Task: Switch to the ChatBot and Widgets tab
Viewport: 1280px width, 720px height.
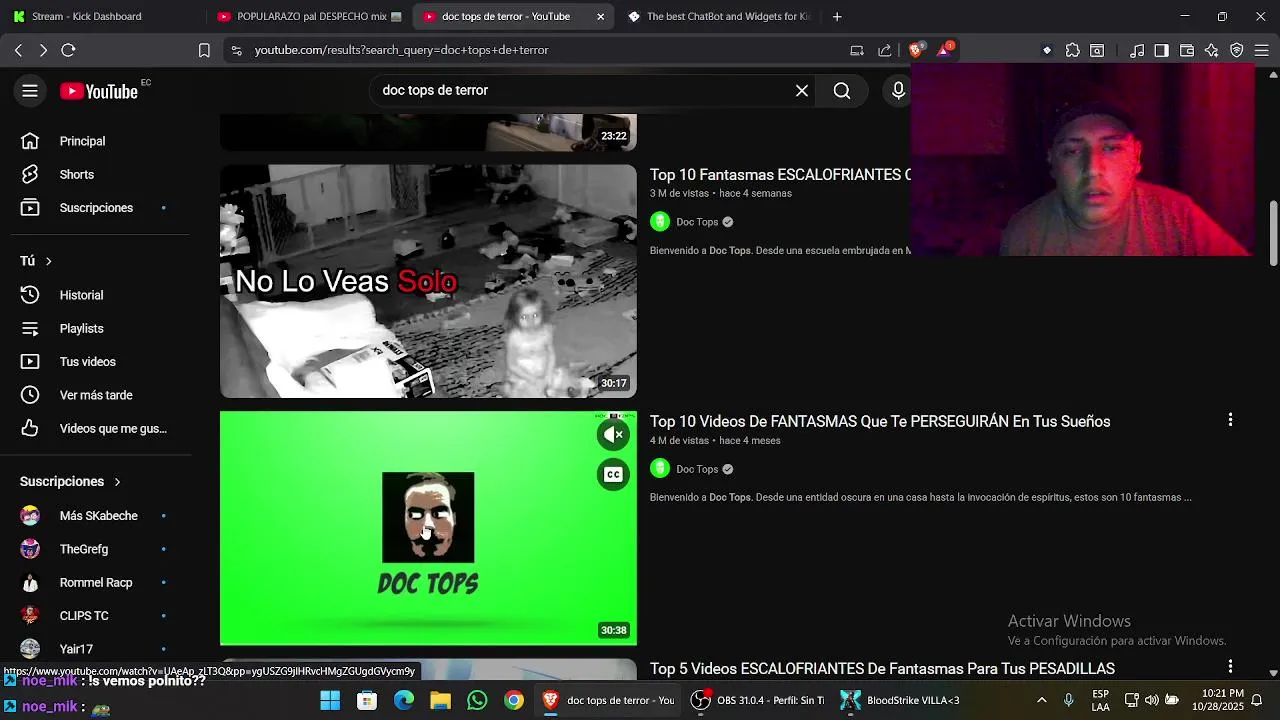Action: click(719, 16)
